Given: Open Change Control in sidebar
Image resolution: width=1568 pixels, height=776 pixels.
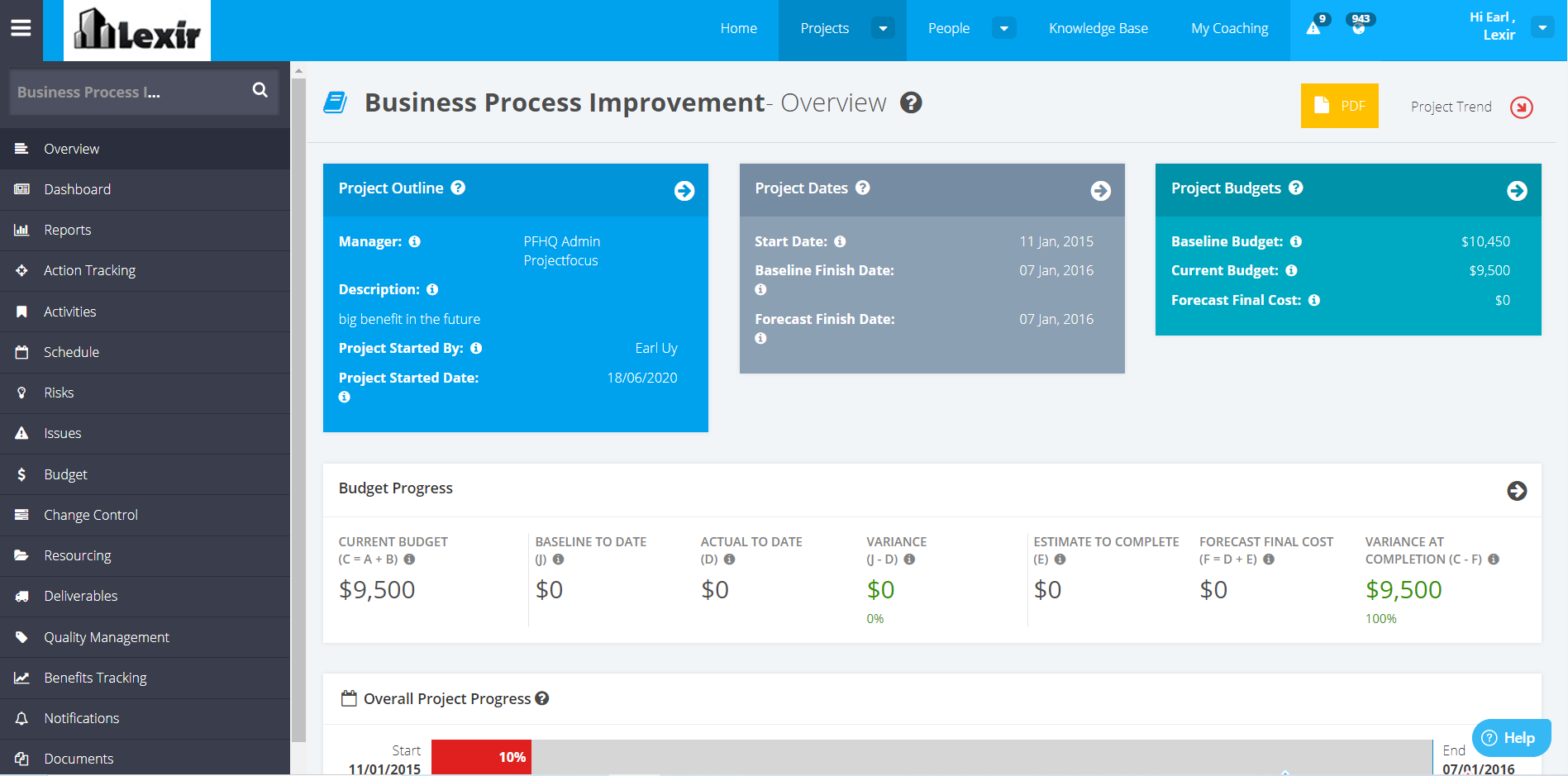Looking at the screenshot, I should pyautogui.click(x=145, y=515).
